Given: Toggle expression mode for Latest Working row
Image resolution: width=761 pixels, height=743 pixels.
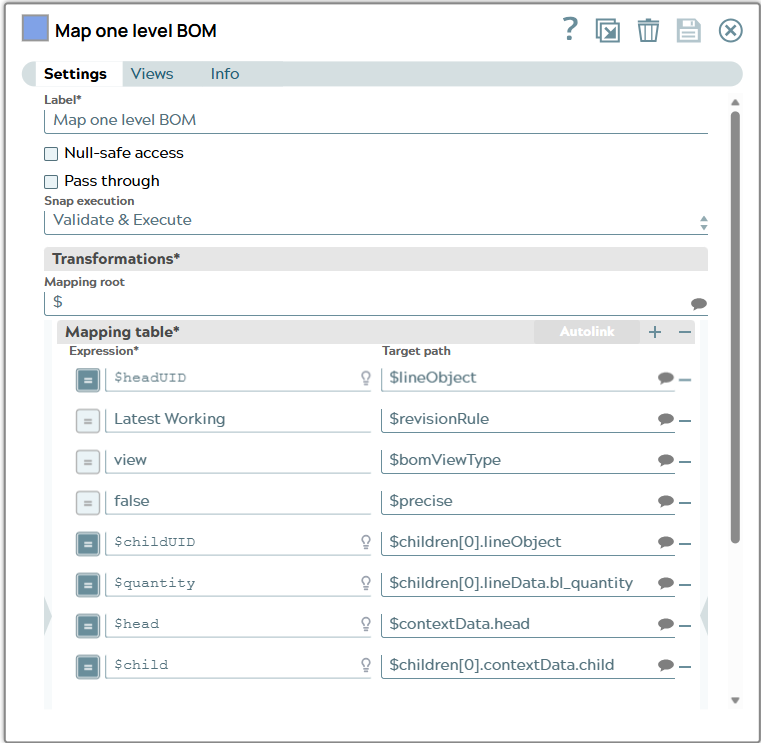Looking at the screenshot, I should [88, 421].
